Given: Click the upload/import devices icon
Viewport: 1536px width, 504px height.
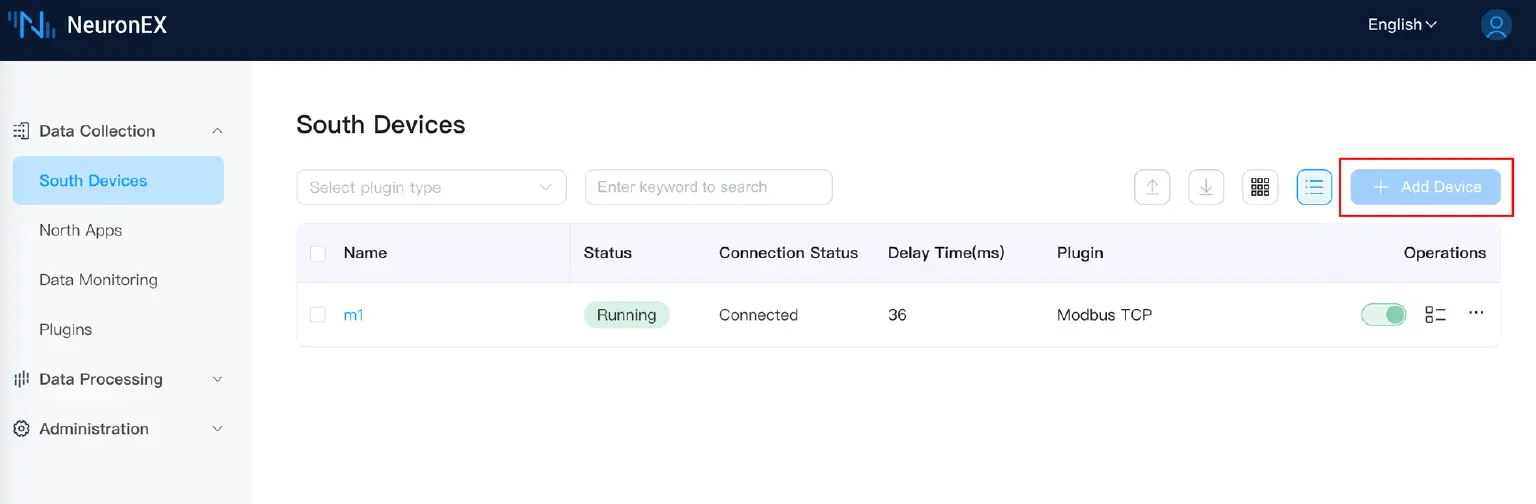Looking at the screenshot, I should (x=1152, y=187).
